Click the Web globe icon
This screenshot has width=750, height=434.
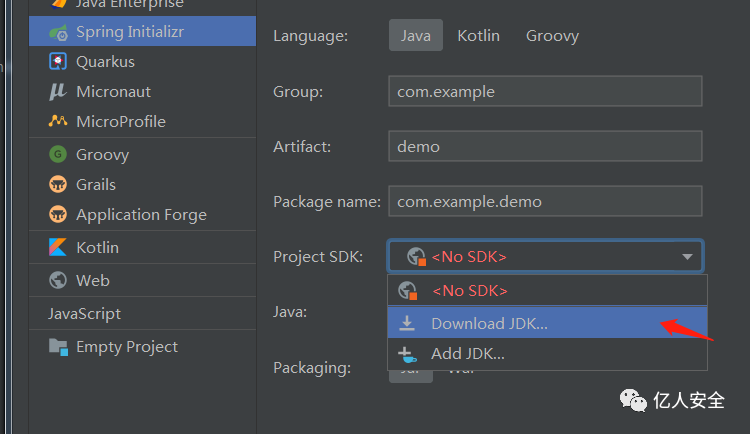tap(58, 280)
